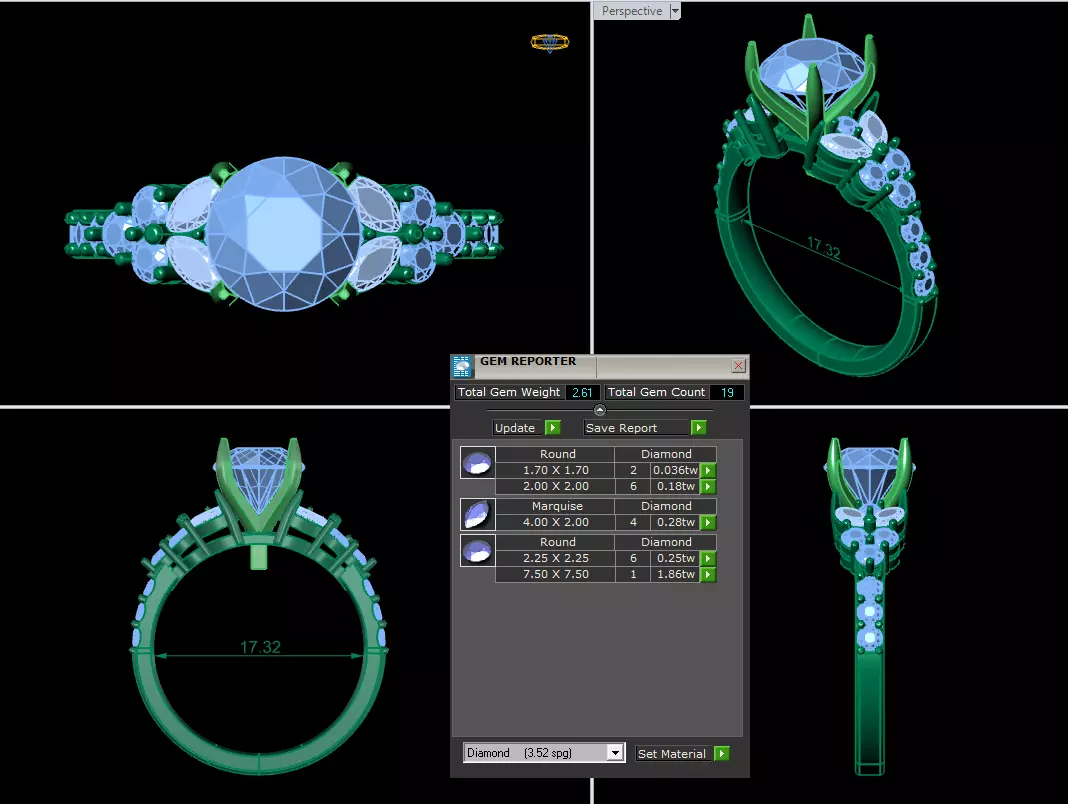Image resolution: width=1068 pixels, height=804 pixels.
Task: Click the last Round gem thumbnail
Action: (x=477, y=551)
